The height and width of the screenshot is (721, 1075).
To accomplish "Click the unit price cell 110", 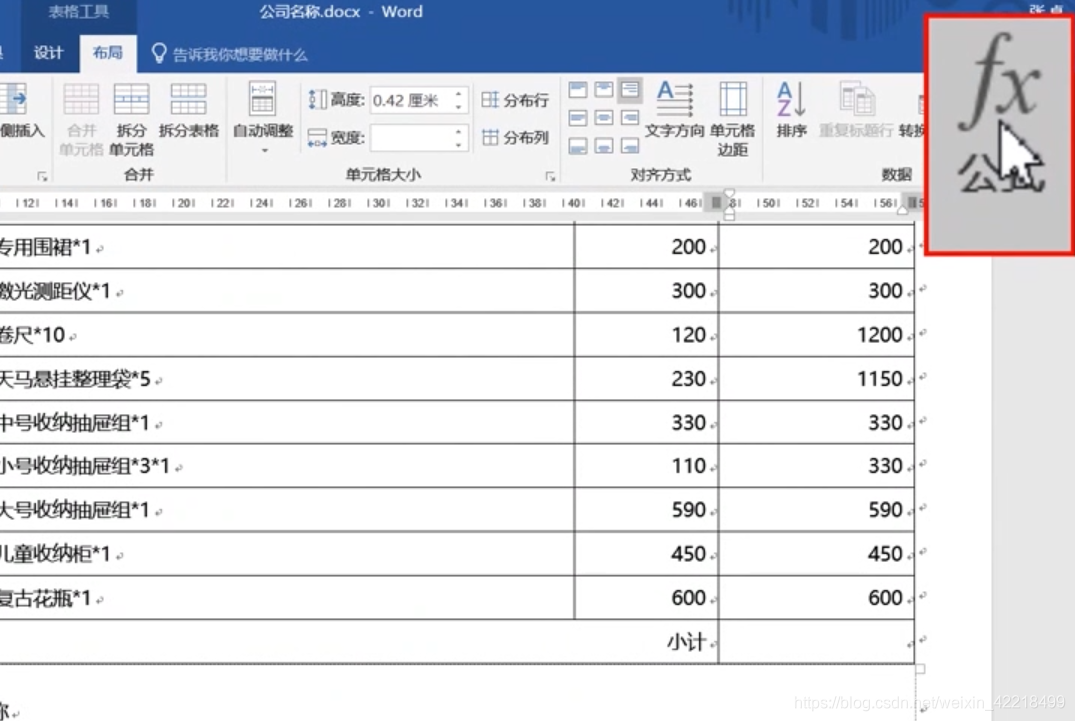I will point(647,466).
